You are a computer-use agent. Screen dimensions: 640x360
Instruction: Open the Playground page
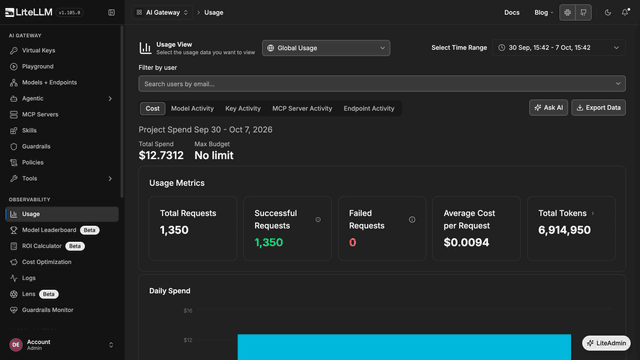[61, 67]
